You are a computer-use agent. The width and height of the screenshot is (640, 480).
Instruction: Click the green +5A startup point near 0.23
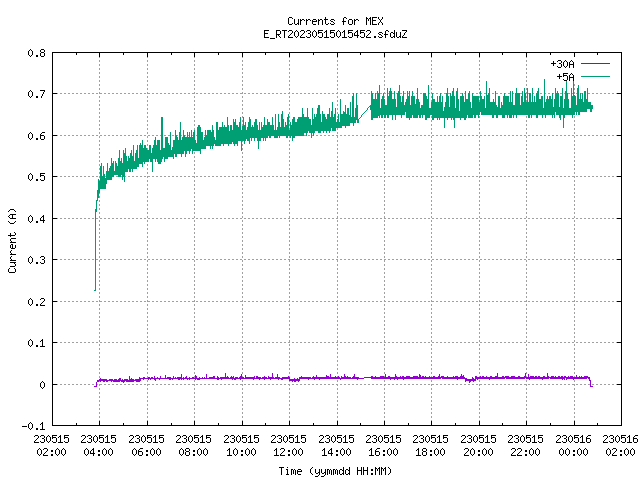tap(95, 290)
